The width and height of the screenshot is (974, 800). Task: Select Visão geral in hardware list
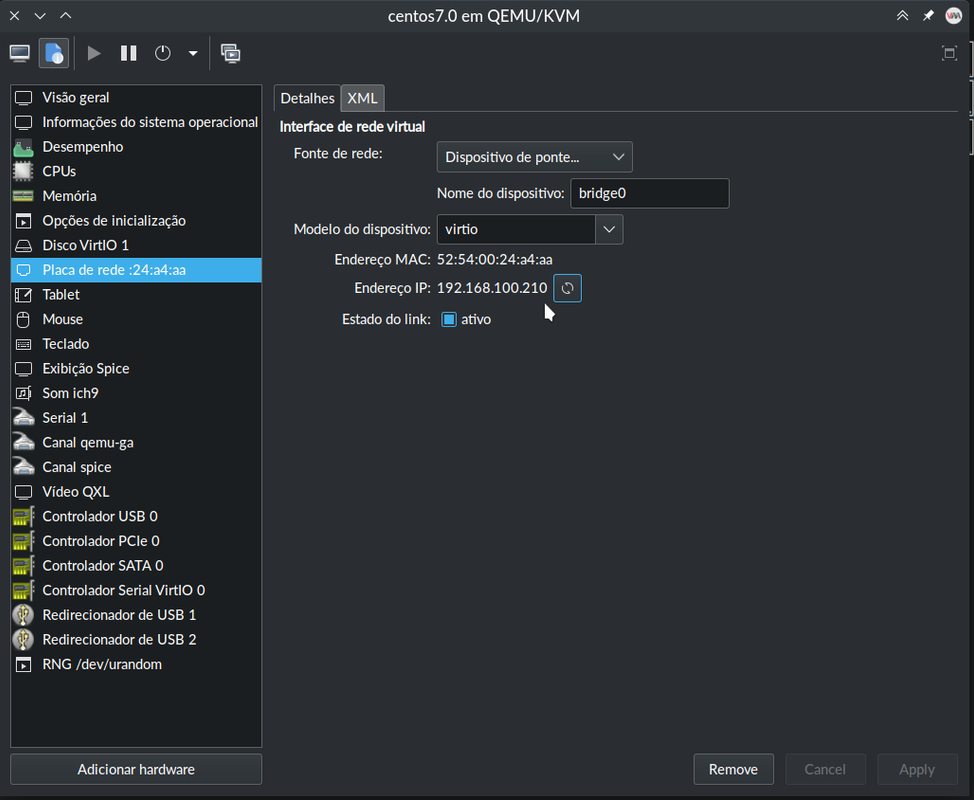(x=136, y=98)
